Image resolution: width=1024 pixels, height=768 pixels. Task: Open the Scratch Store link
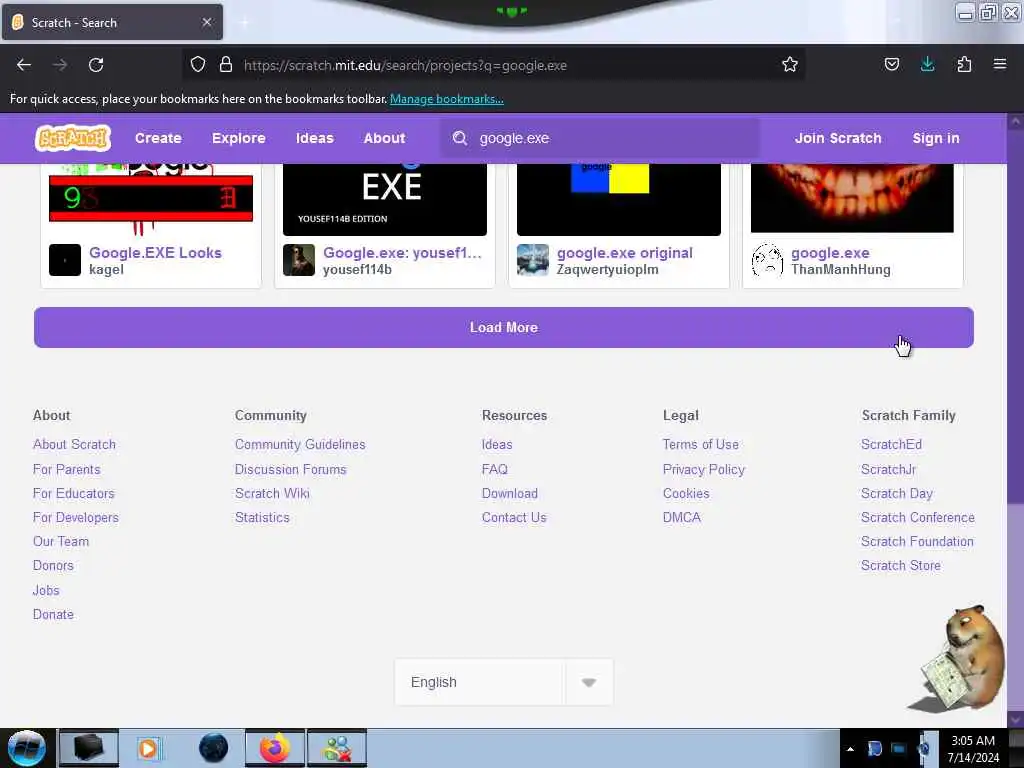tap(901, 566)
